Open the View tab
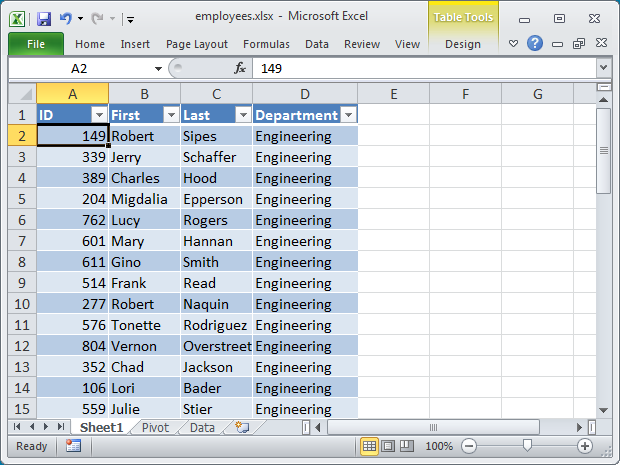620x465 pixels. point(407,44)
